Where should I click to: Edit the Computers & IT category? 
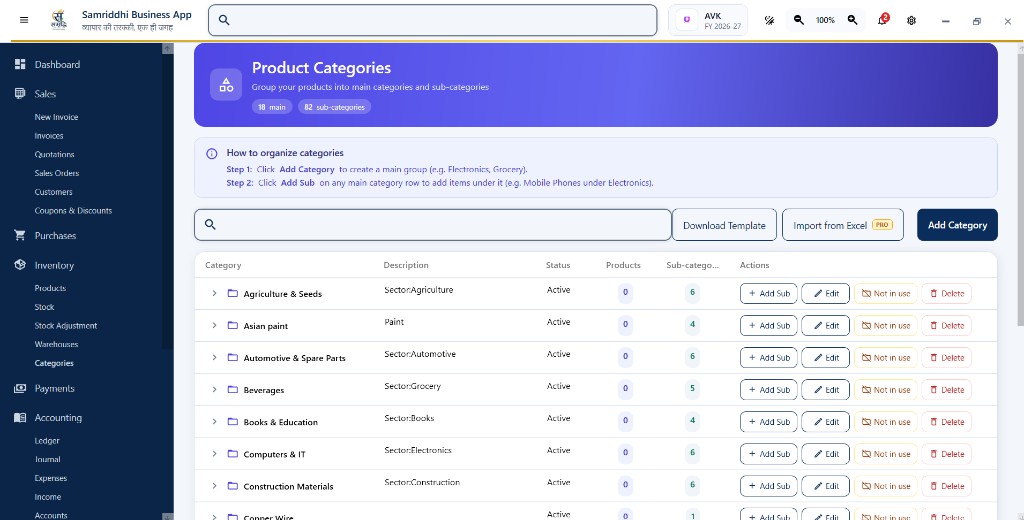coord(825,453)
